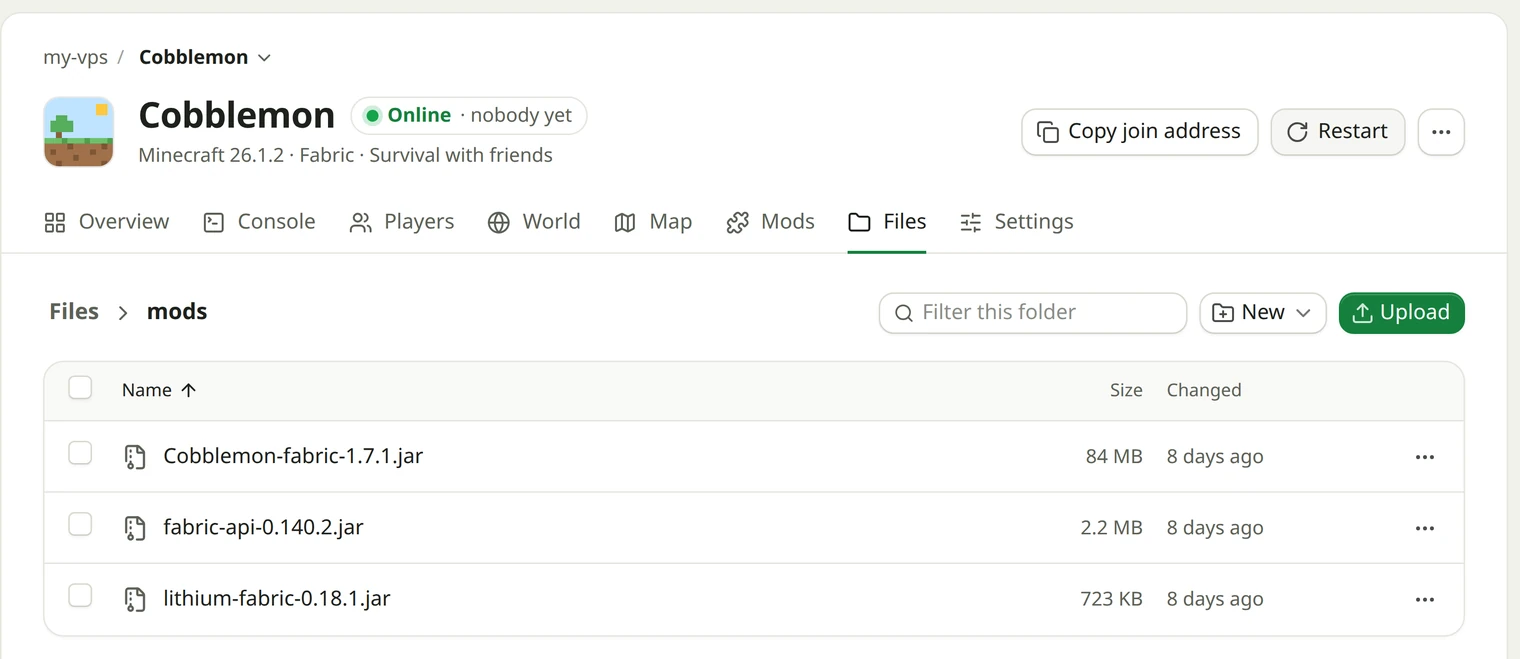1520x659 pixels.
Task: Click the Name sort arrow icon
Action: [x=188, y=390]
